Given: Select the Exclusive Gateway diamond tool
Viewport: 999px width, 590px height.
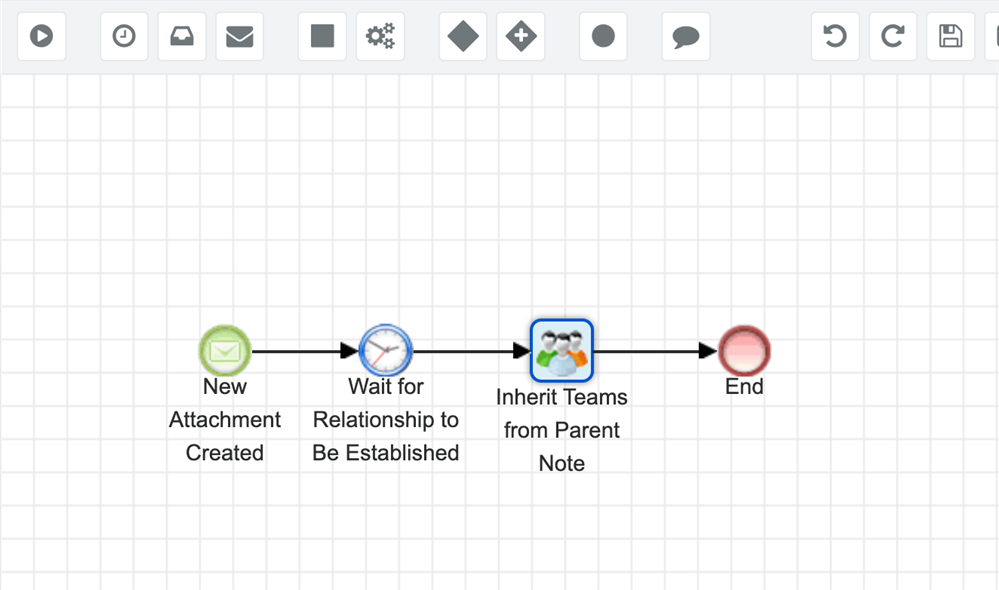Looking at the screenshot, I should tap(463, 37).
